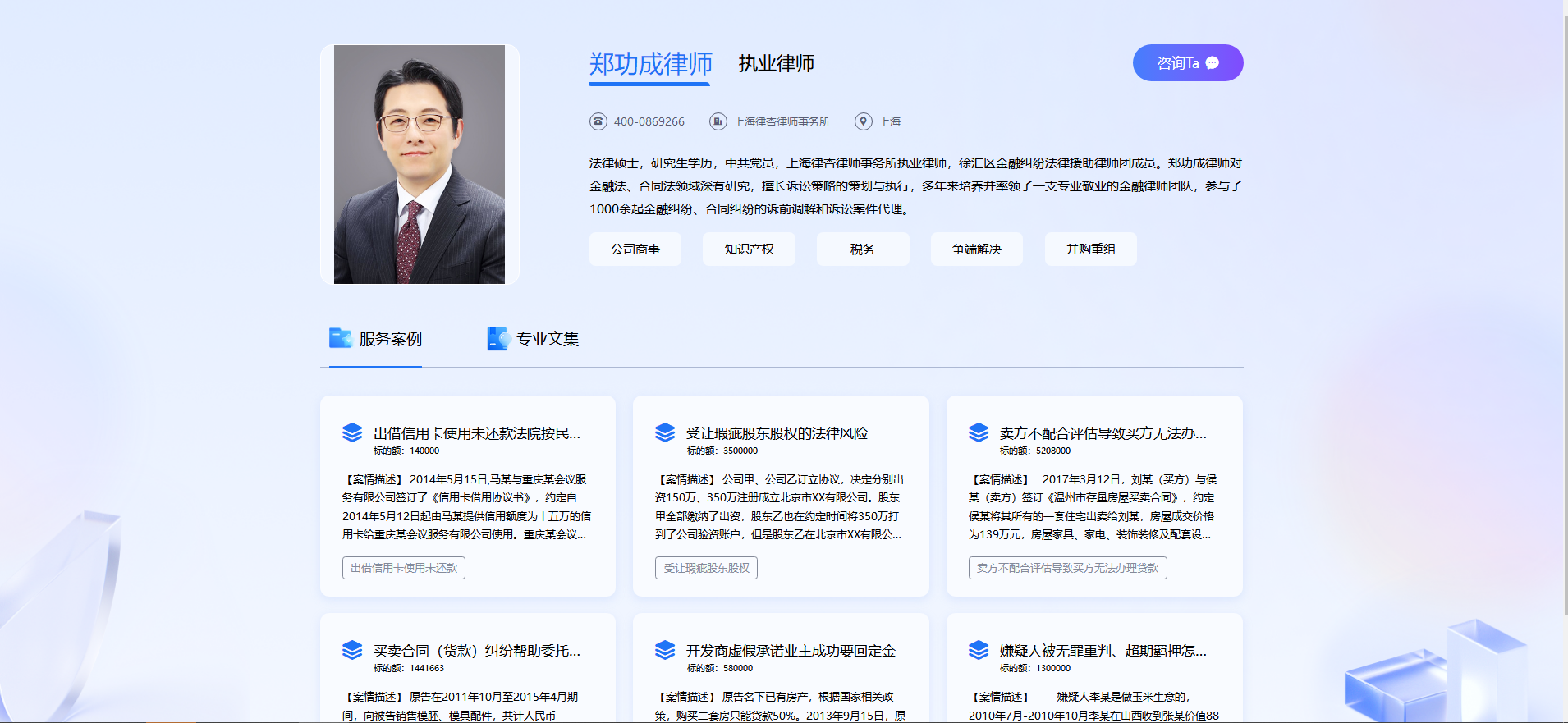1568x723 pixels.
Task: Click the 并购重组 specialty tag
Action: click(x=1090, y=249)
